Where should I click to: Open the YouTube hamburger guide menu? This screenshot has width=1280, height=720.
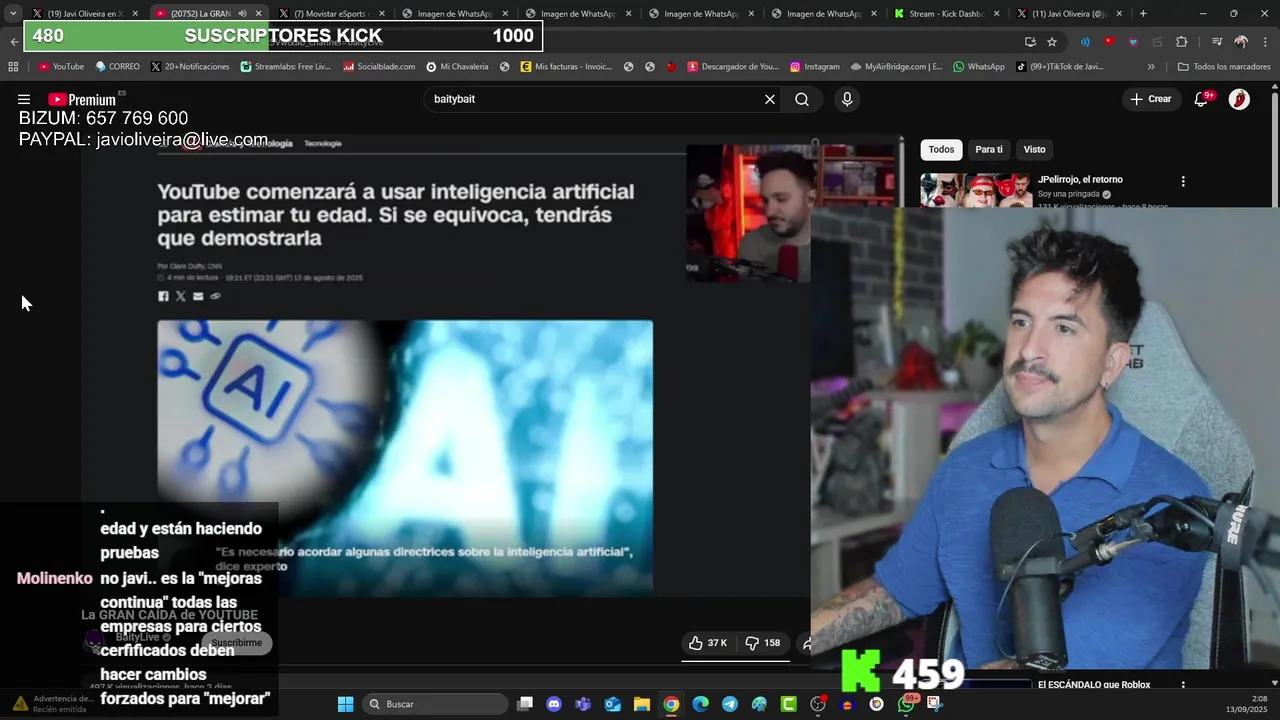24,99
